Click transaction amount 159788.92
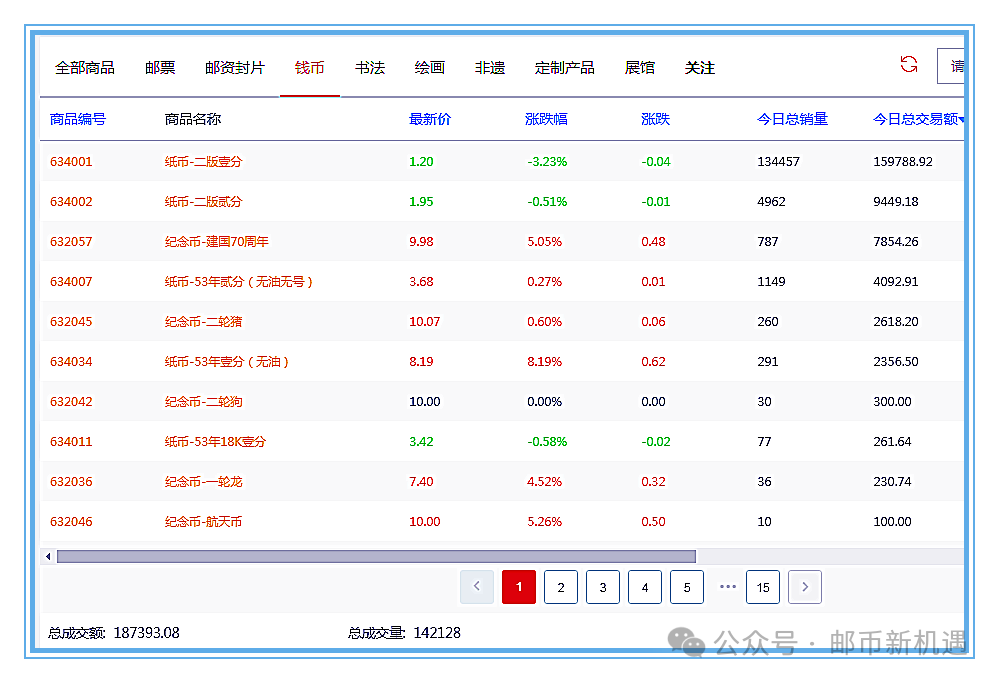Viewport: 999px width, 683px height. coord(903,162)
